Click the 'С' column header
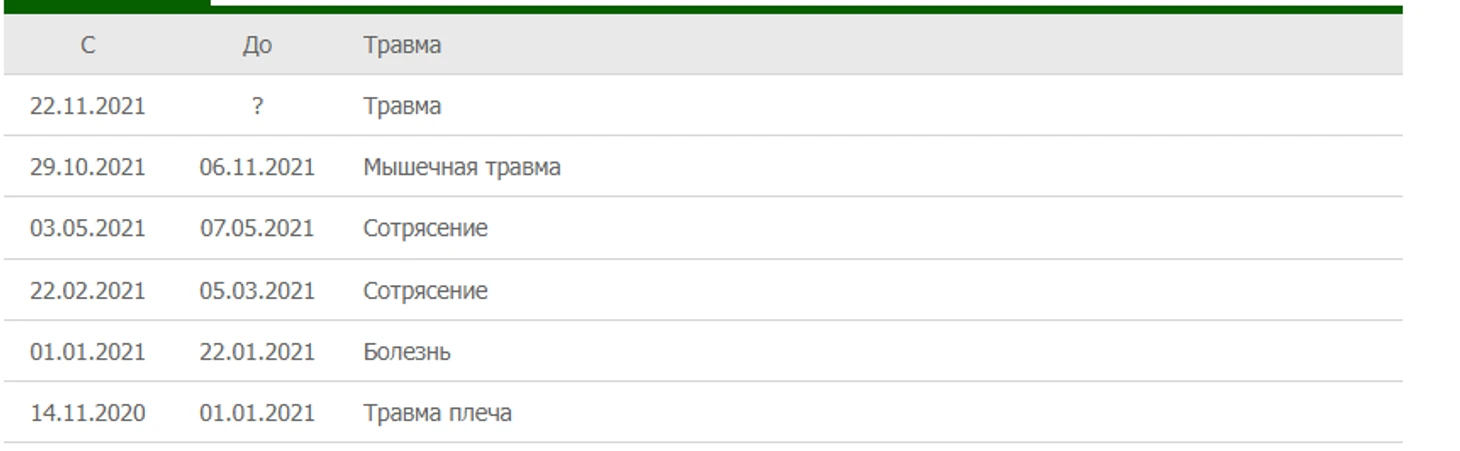 pyautogui.click(x=88, y=45)
